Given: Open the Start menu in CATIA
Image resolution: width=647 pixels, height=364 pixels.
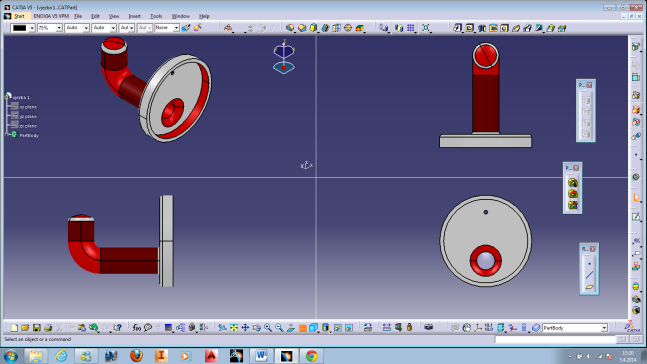Looking at the screenshot, I should pos(19,16).
